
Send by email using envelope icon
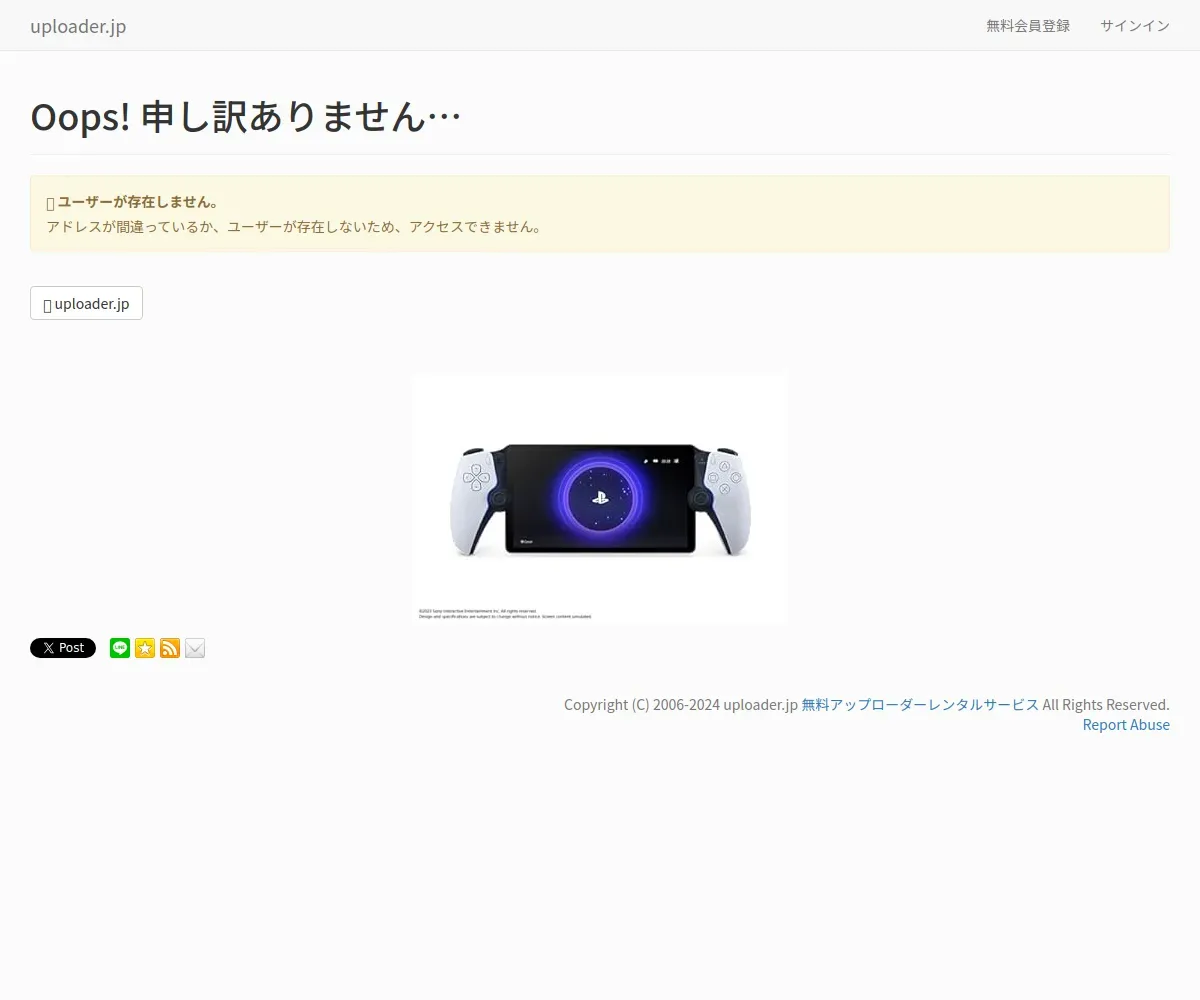pyautogui.click(x=195, y=648)
